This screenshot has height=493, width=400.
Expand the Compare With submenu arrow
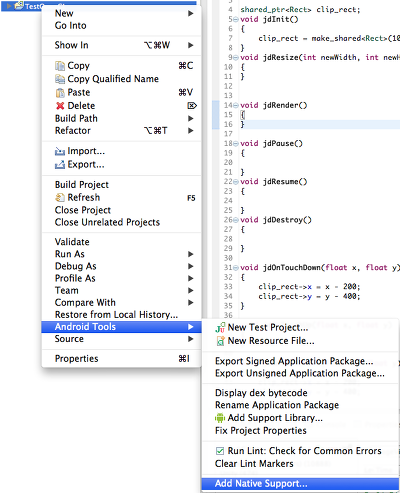coord(191,302)
